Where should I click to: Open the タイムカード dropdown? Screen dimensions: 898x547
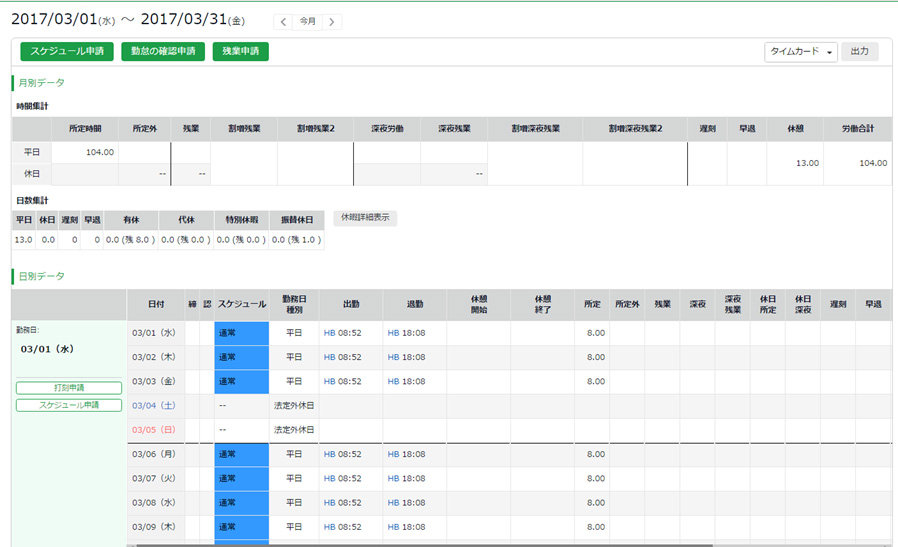[801, 52]
